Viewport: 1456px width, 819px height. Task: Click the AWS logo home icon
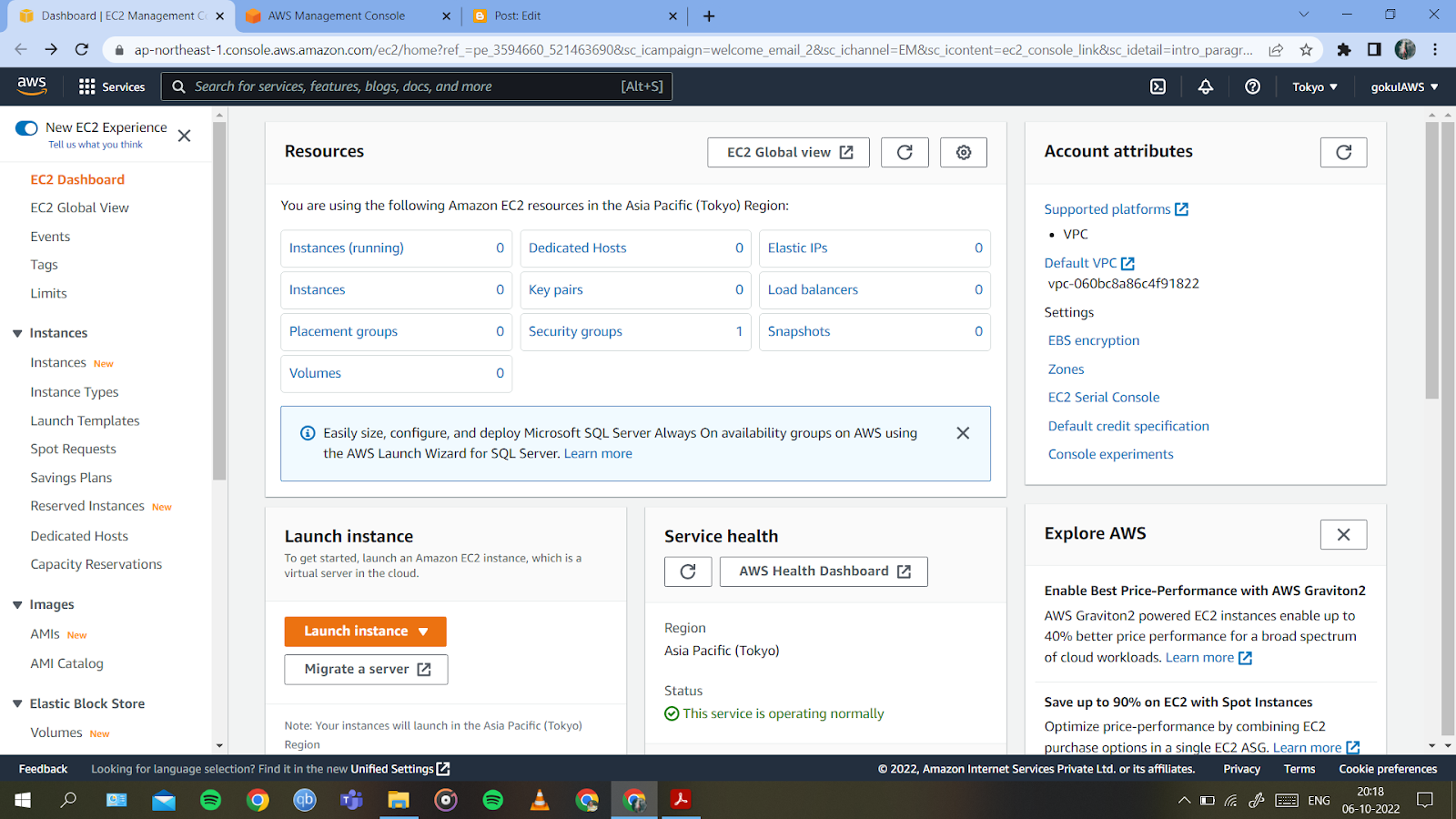32,86
